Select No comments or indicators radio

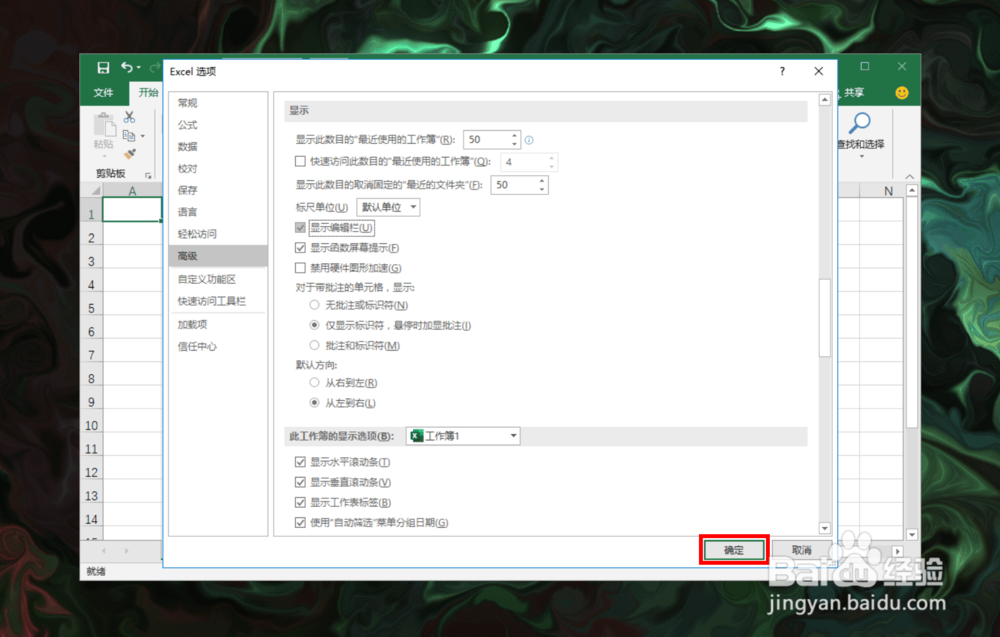tap(314, 305)
